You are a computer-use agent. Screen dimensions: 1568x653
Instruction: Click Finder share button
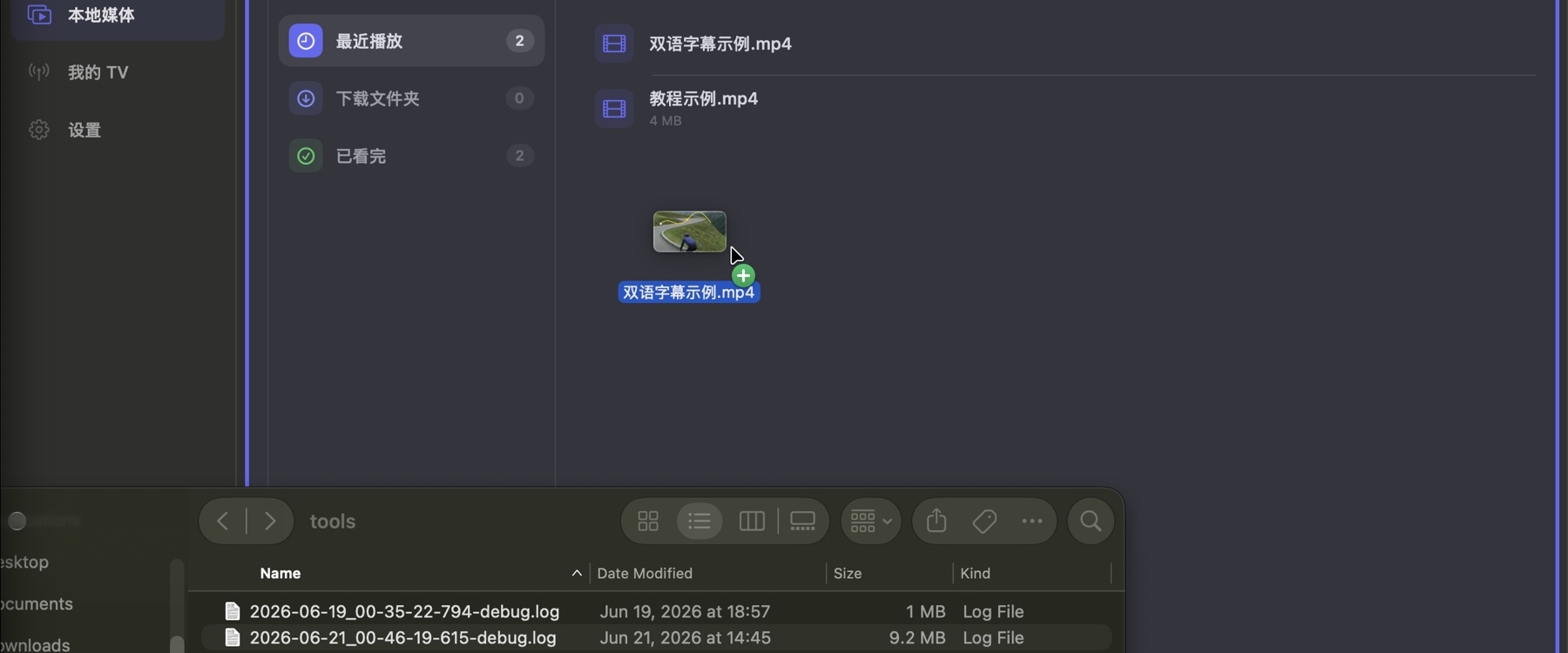point(936,521)
